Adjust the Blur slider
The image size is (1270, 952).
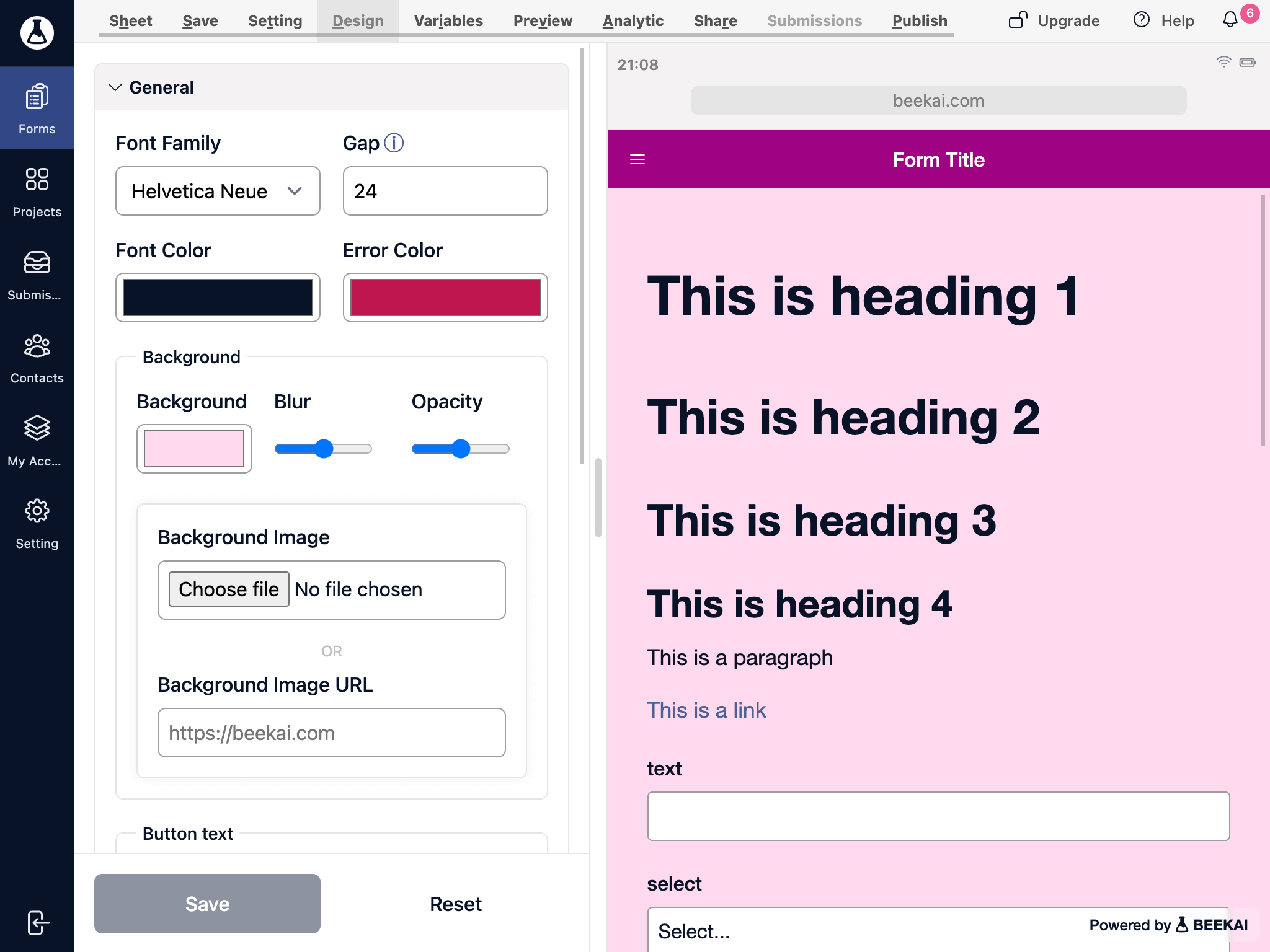322,448
